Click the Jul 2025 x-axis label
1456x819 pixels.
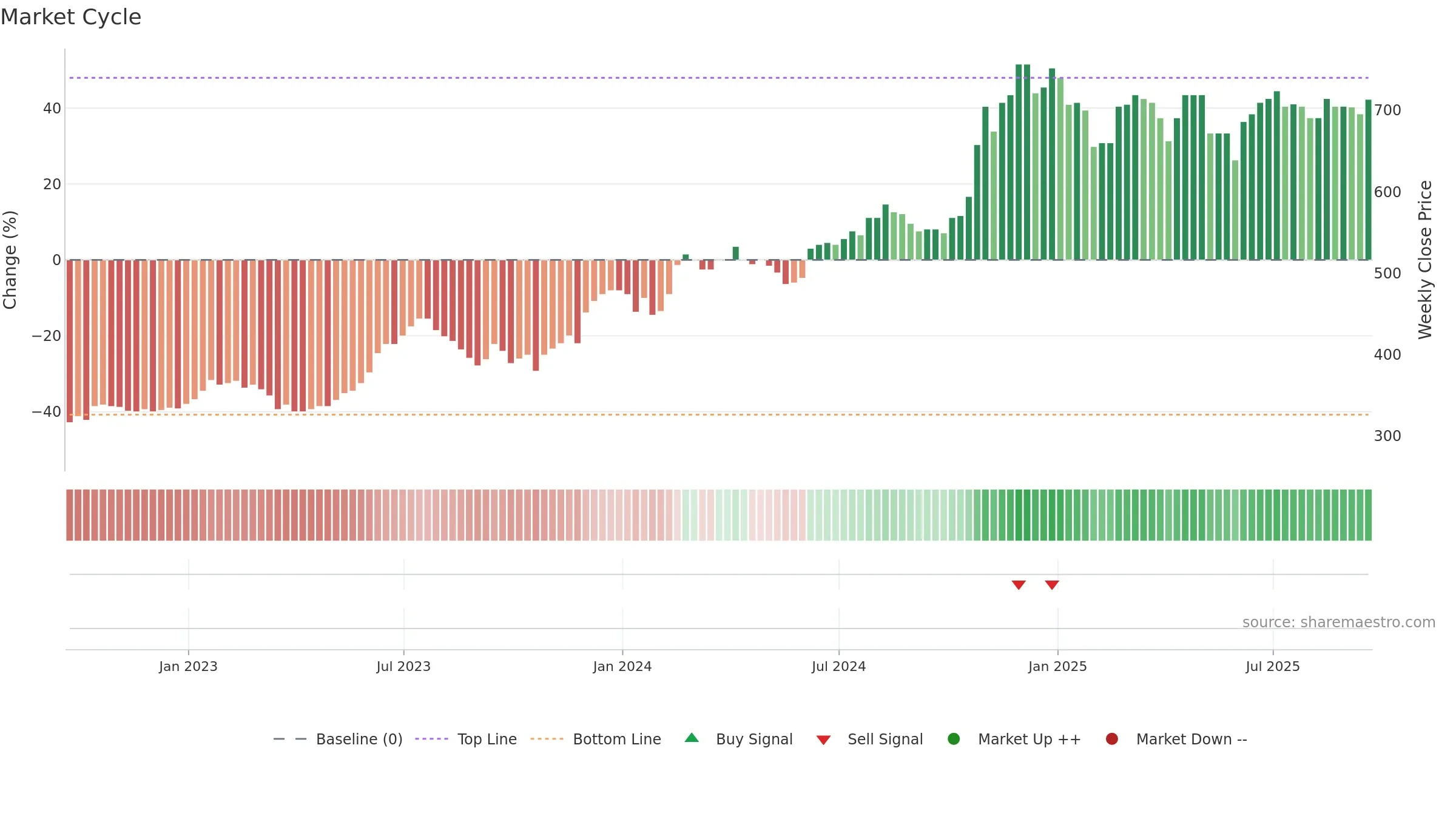pyautogui.click(x=1273, y=666)
